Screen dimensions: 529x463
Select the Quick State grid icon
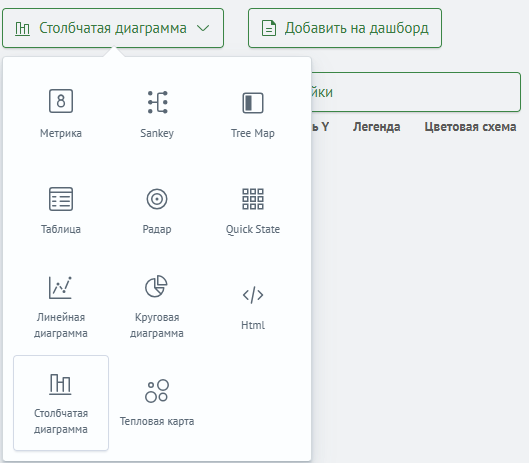(253, 199)
